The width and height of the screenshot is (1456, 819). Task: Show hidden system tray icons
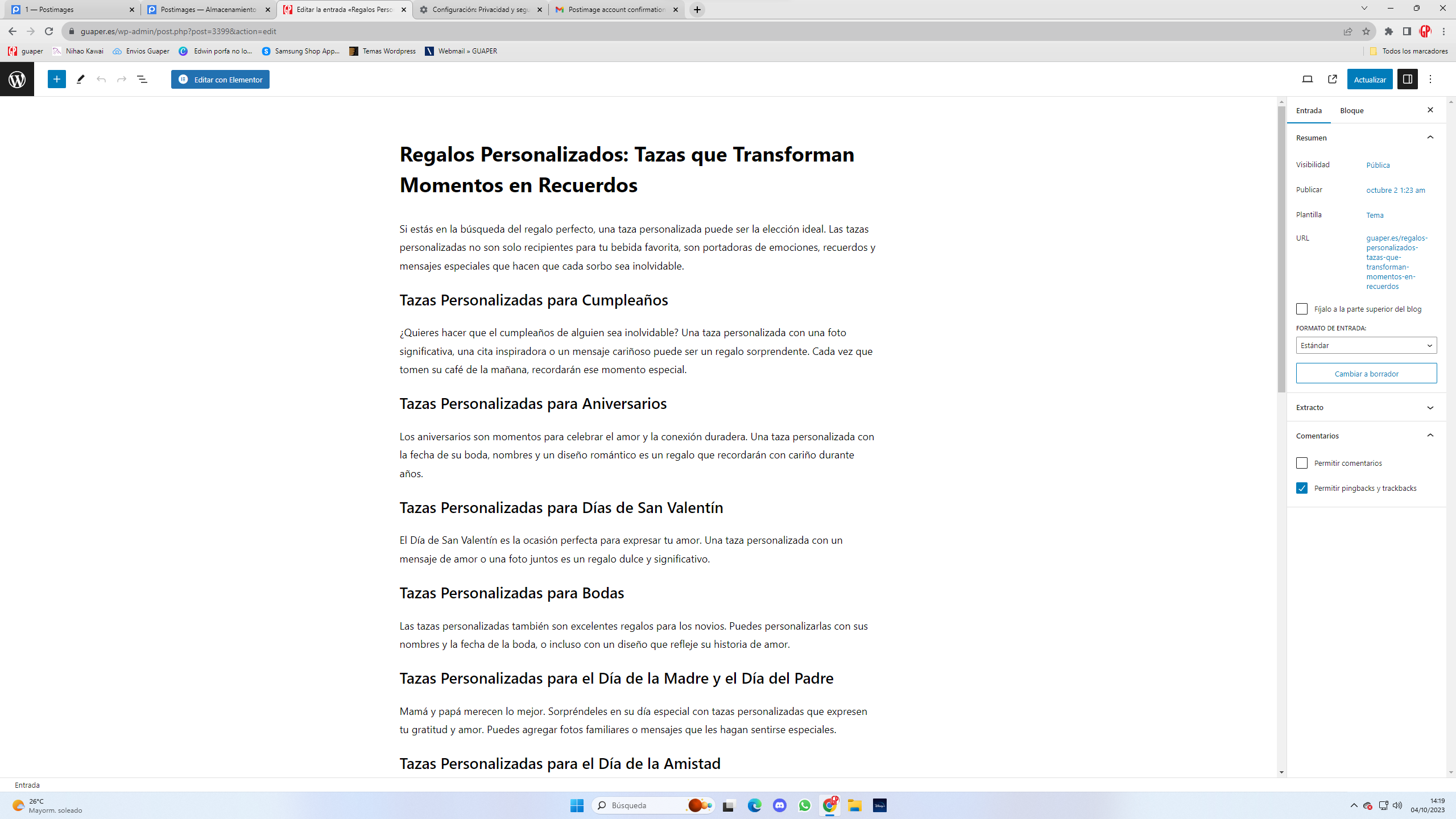[1354, 805]
